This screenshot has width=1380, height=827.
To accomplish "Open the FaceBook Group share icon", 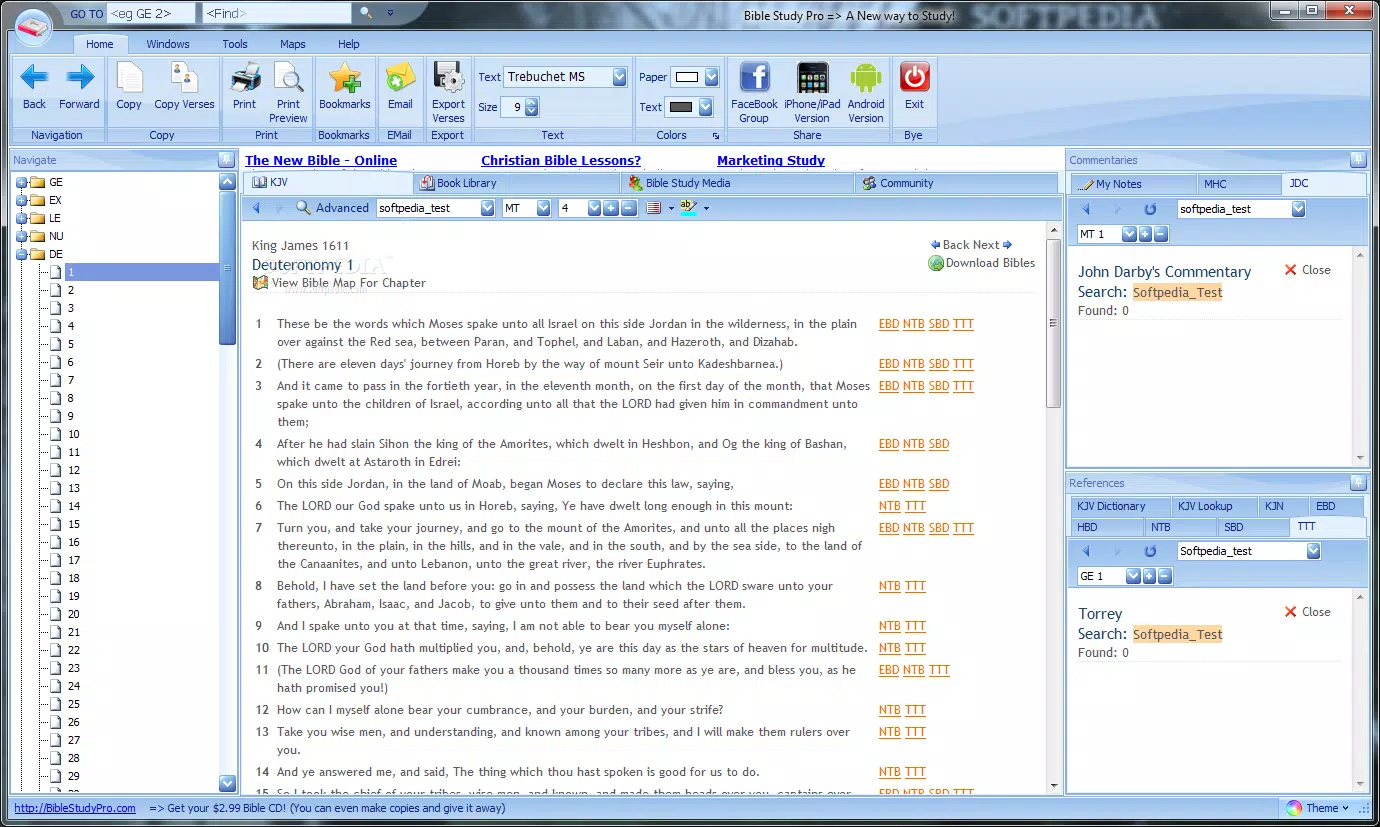I will [x=754, y=93].
